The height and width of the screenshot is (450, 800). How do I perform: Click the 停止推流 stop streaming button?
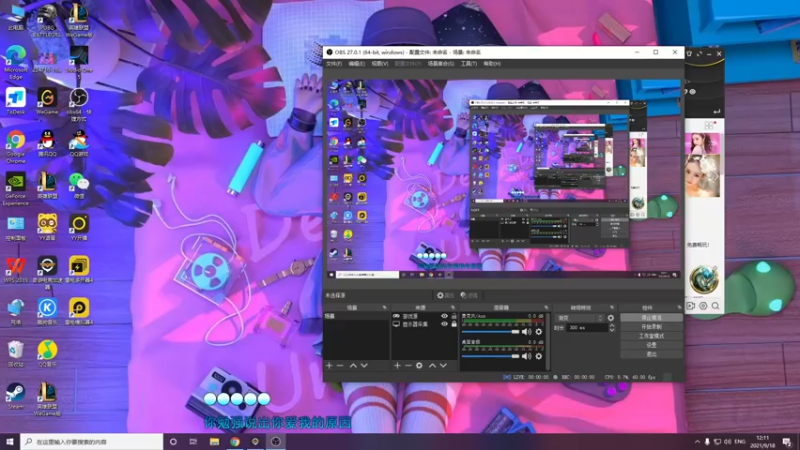tap(652, 317)
